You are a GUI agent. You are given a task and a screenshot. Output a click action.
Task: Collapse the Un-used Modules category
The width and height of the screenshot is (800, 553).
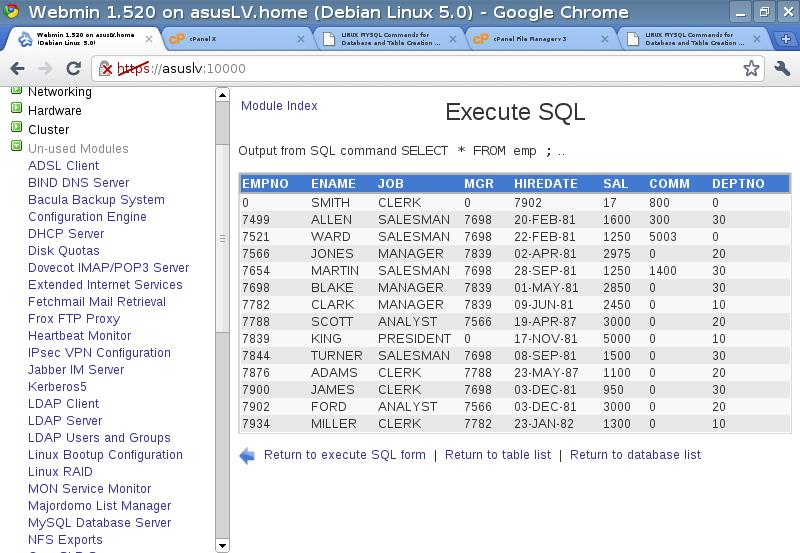click(x=16, y=147)
